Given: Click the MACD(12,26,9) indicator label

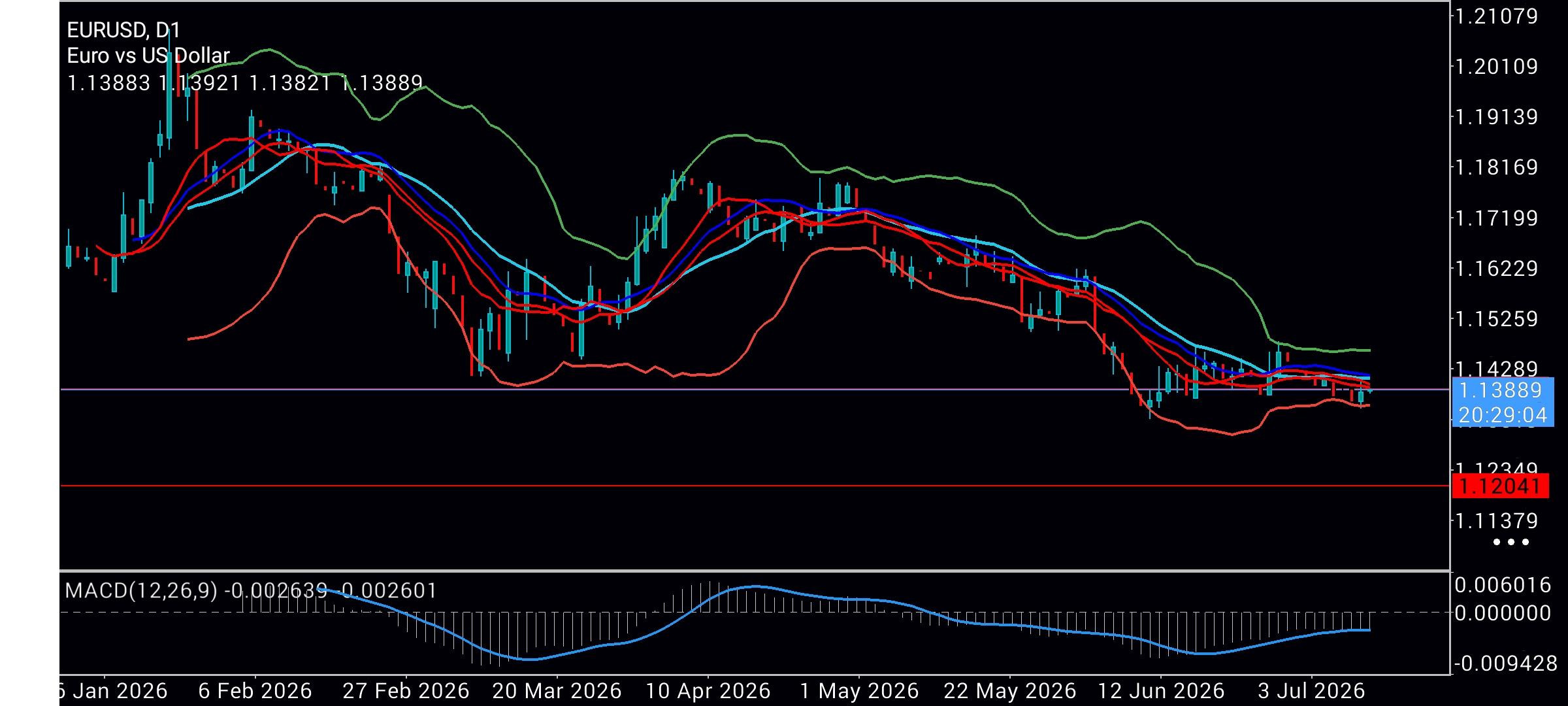Looking at the screenshot, I should pyautogui.click(x=141, y=591).
